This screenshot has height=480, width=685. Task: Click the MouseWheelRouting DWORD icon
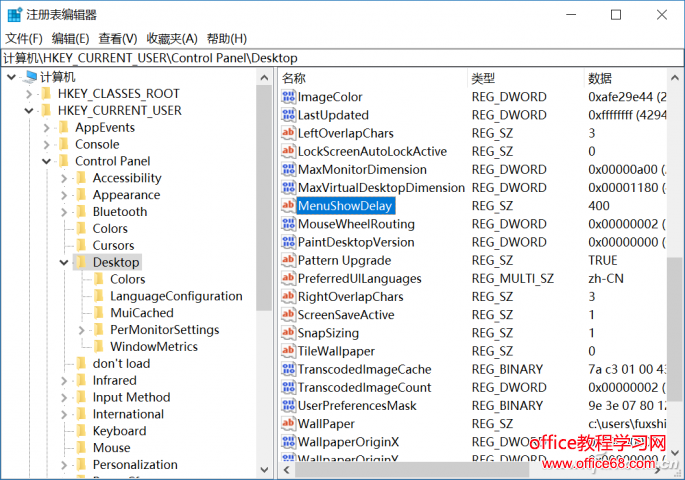tap(288, 224)
